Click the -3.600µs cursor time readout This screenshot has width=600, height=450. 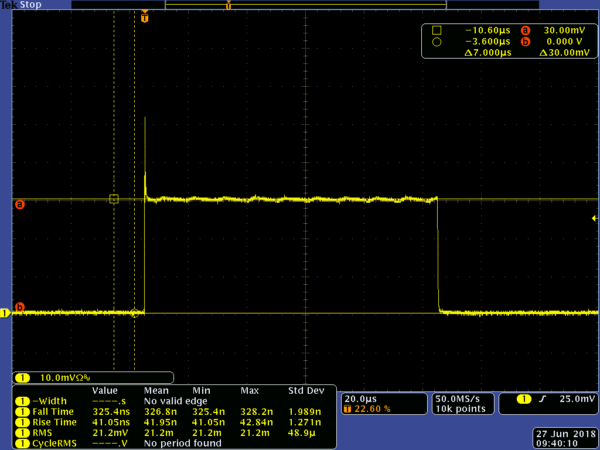coord(488,41)
